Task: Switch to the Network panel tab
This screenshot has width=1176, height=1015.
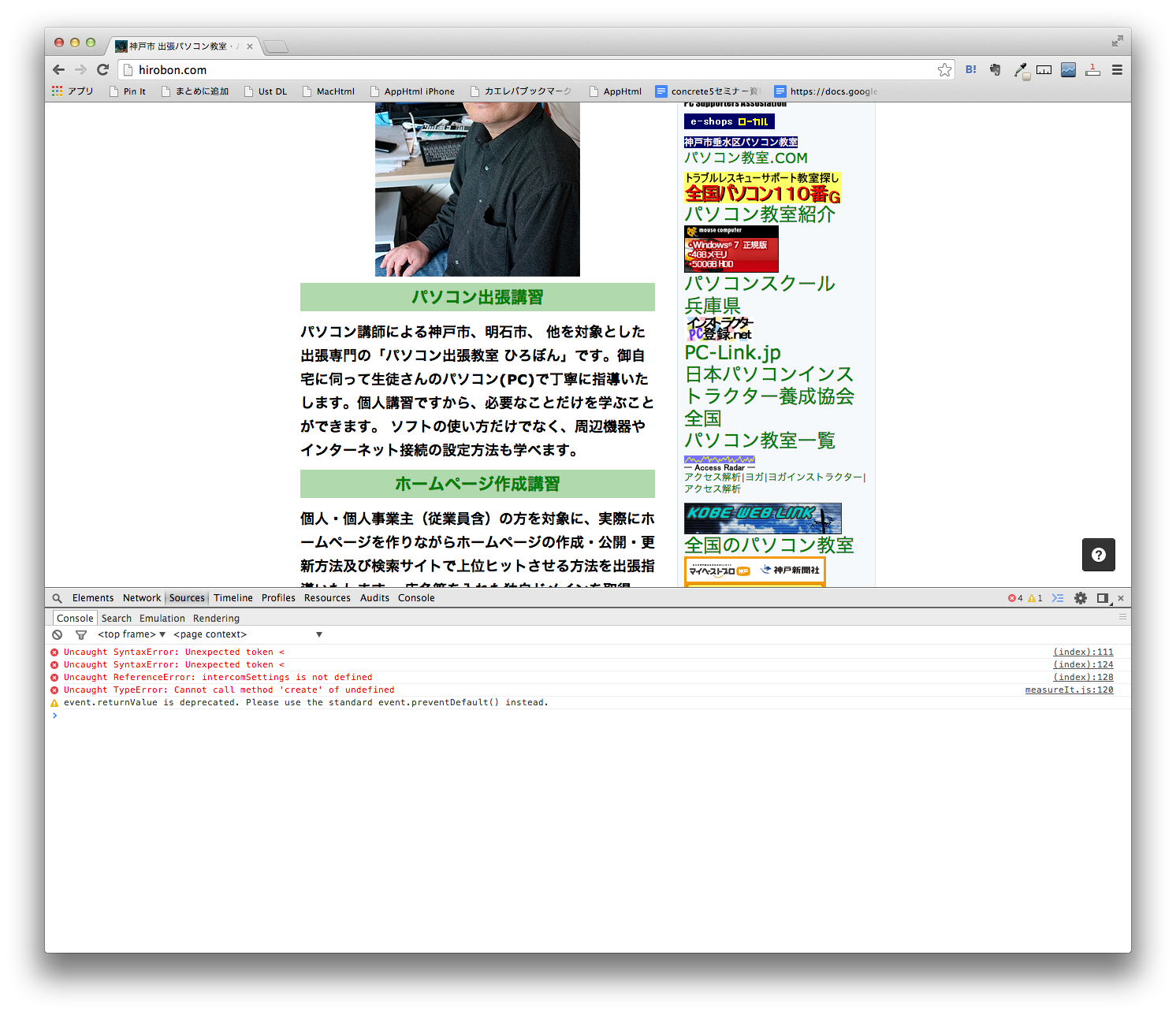Action: (x=142, y=598)
